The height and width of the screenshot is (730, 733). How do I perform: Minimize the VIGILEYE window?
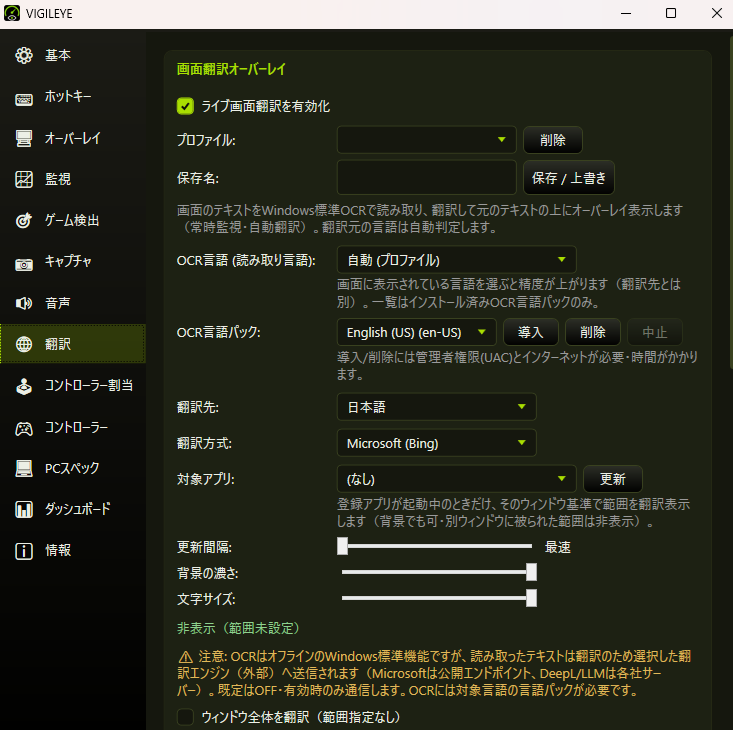(626, 13)
